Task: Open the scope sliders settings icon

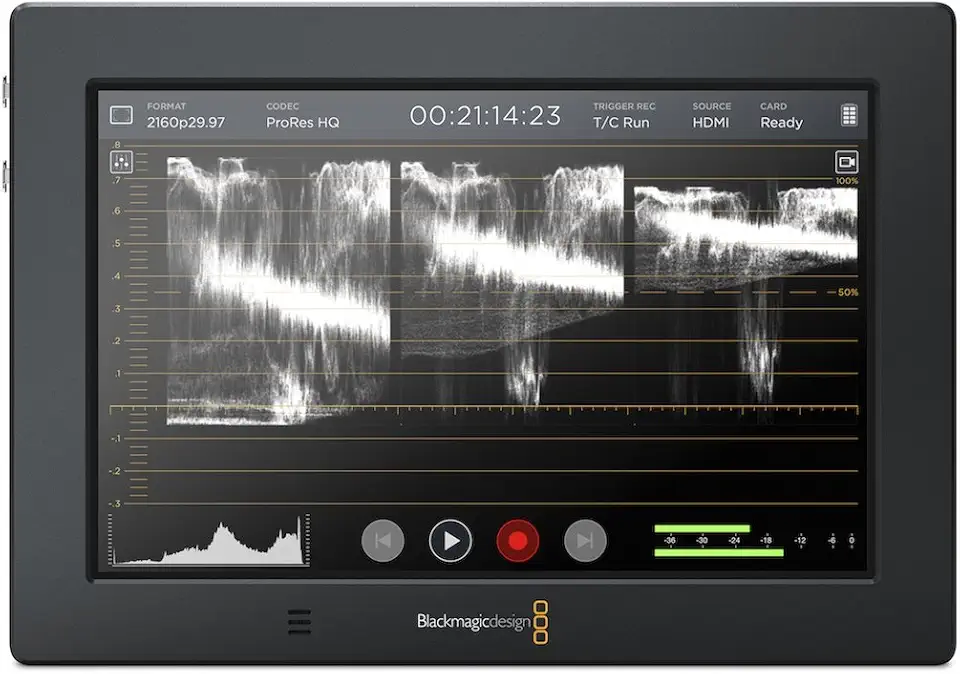Action: [x=121, y=162]
